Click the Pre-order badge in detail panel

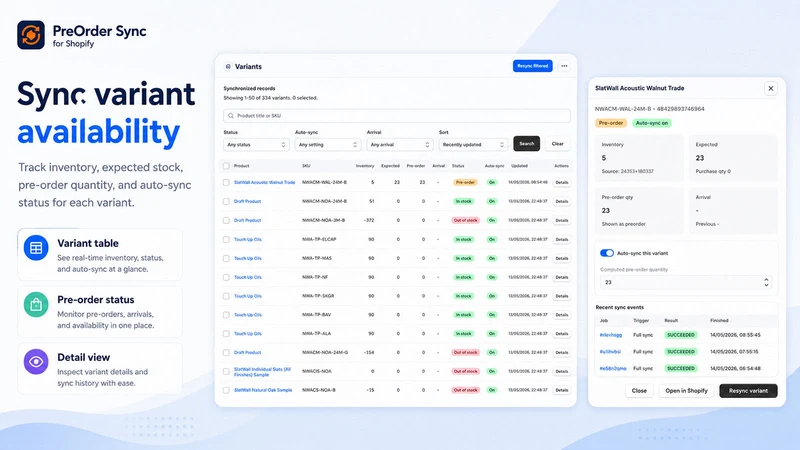click(611, 123)
